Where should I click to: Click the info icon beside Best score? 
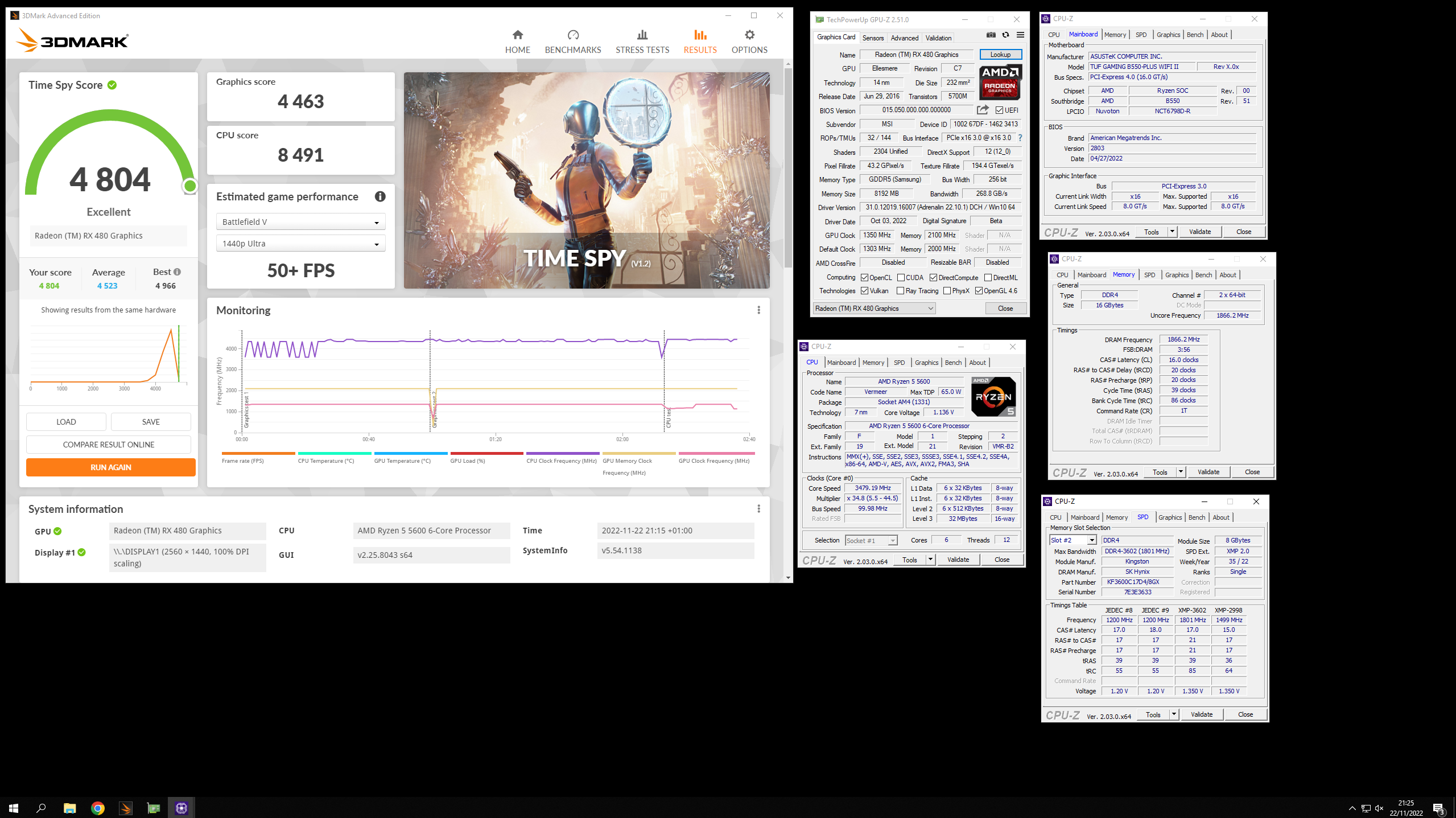177,272
